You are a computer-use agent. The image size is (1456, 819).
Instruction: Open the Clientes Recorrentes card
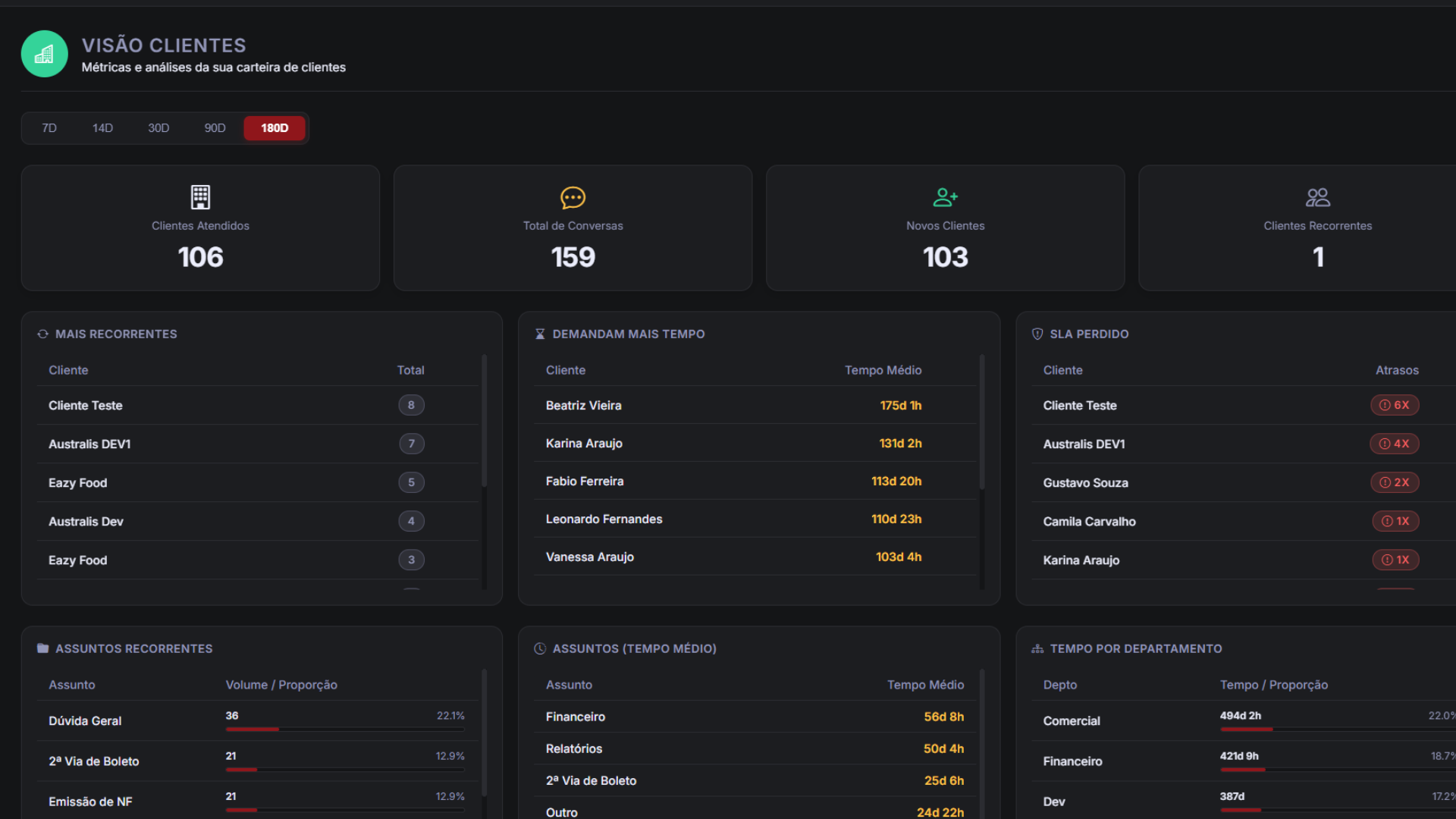tap(1298, 228)
